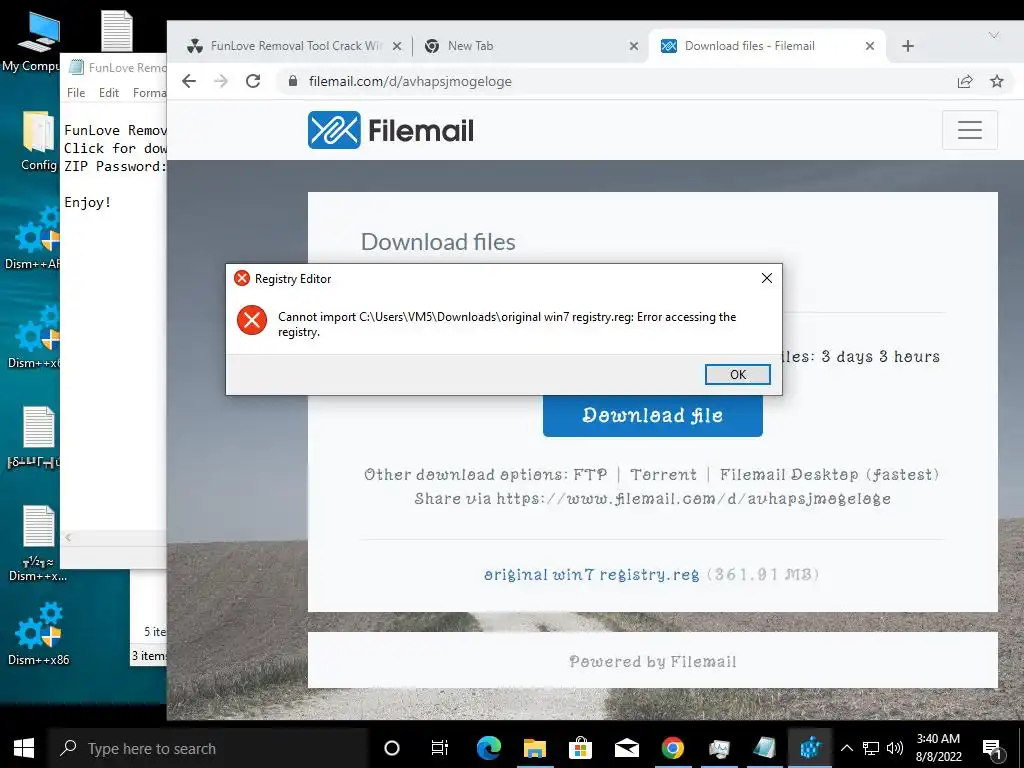The height and width of the screenshot is (768, 1024).
Task: Open File menu in Notepad window
Action: pos(76,93)
